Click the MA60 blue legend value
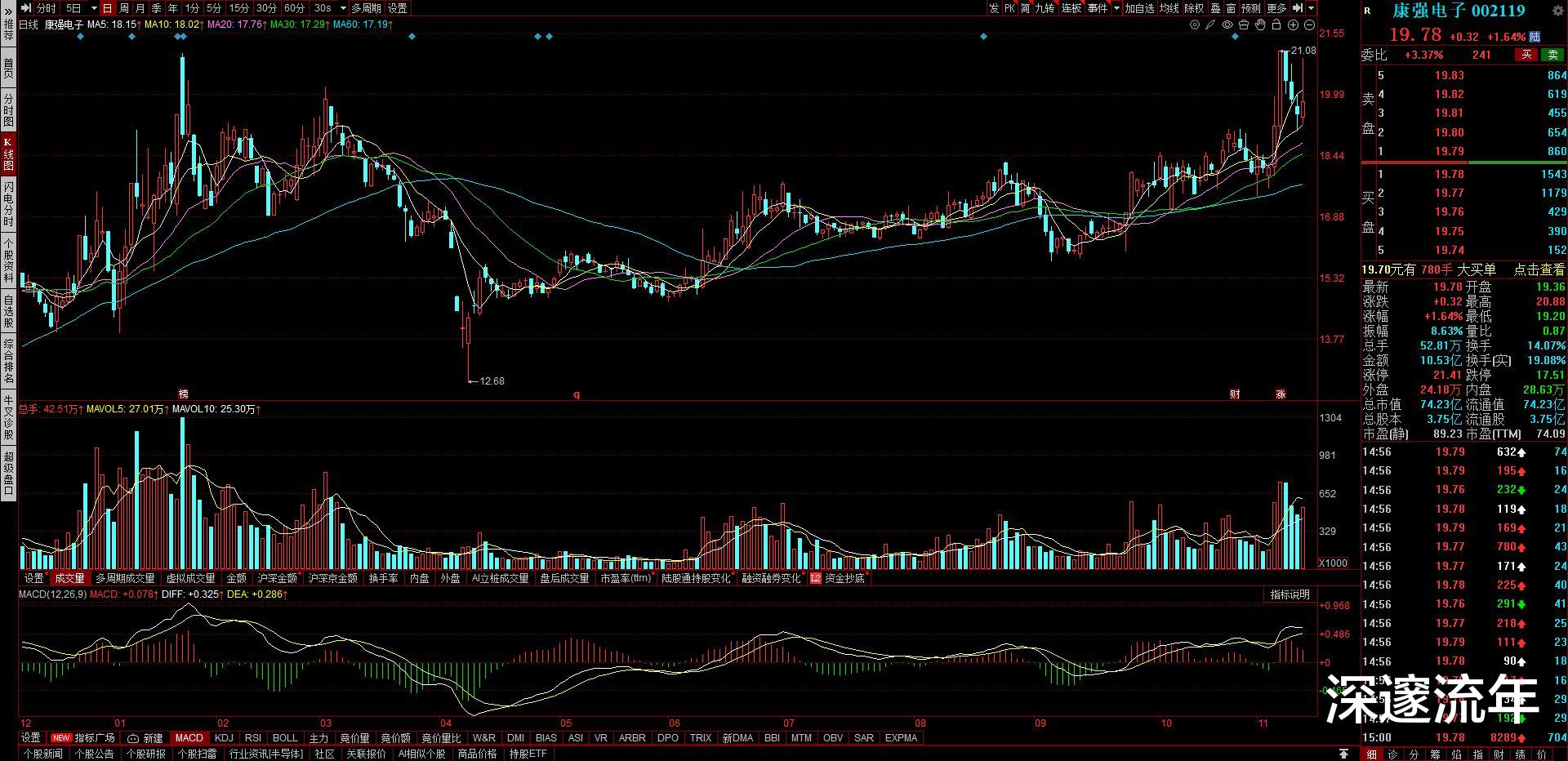 point(363,25)
